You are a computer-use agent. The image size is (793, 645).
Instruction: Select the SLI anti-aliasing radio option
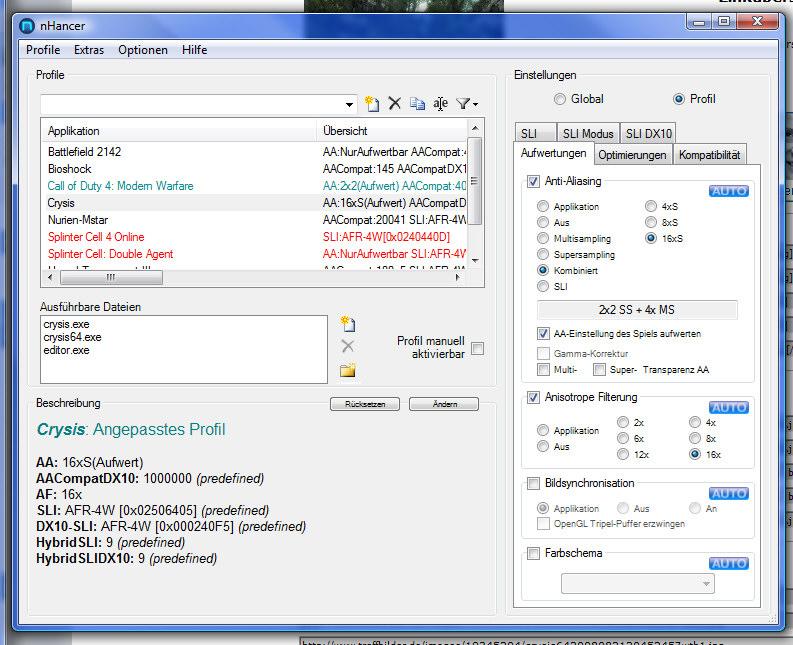tap(543, 286)
